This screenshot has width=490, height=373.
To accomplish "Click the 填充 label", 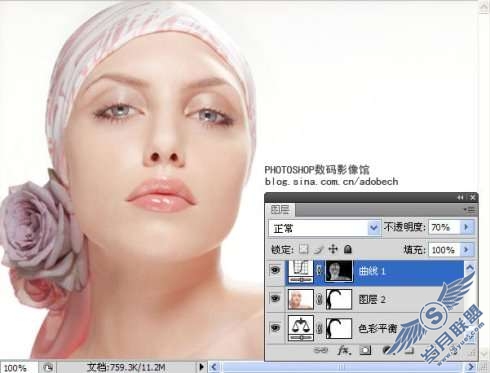I will pyautogui.click(x=415, y=249).
